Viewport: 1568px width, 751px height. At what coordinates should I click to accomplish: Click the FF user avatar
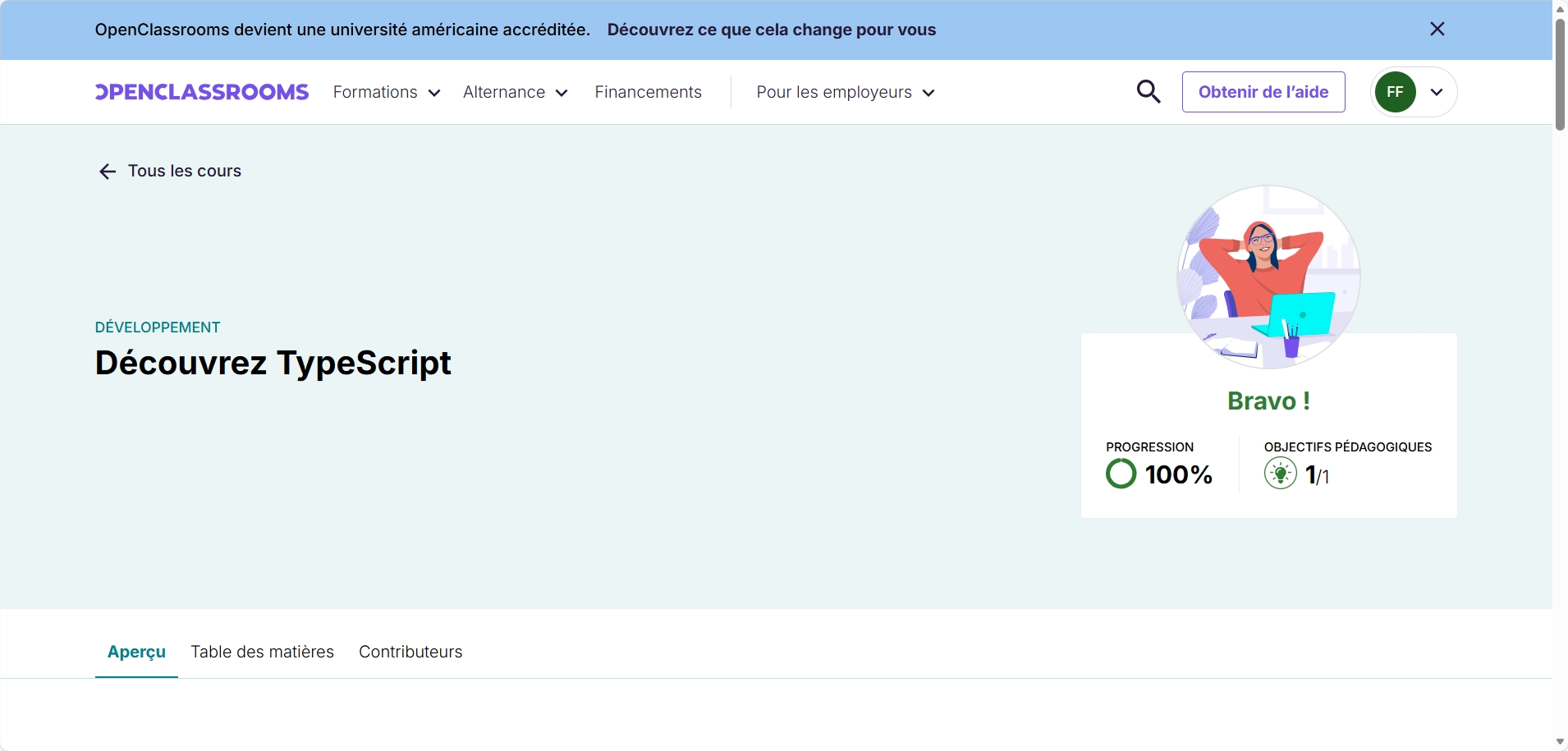(x=1396, y=92)
